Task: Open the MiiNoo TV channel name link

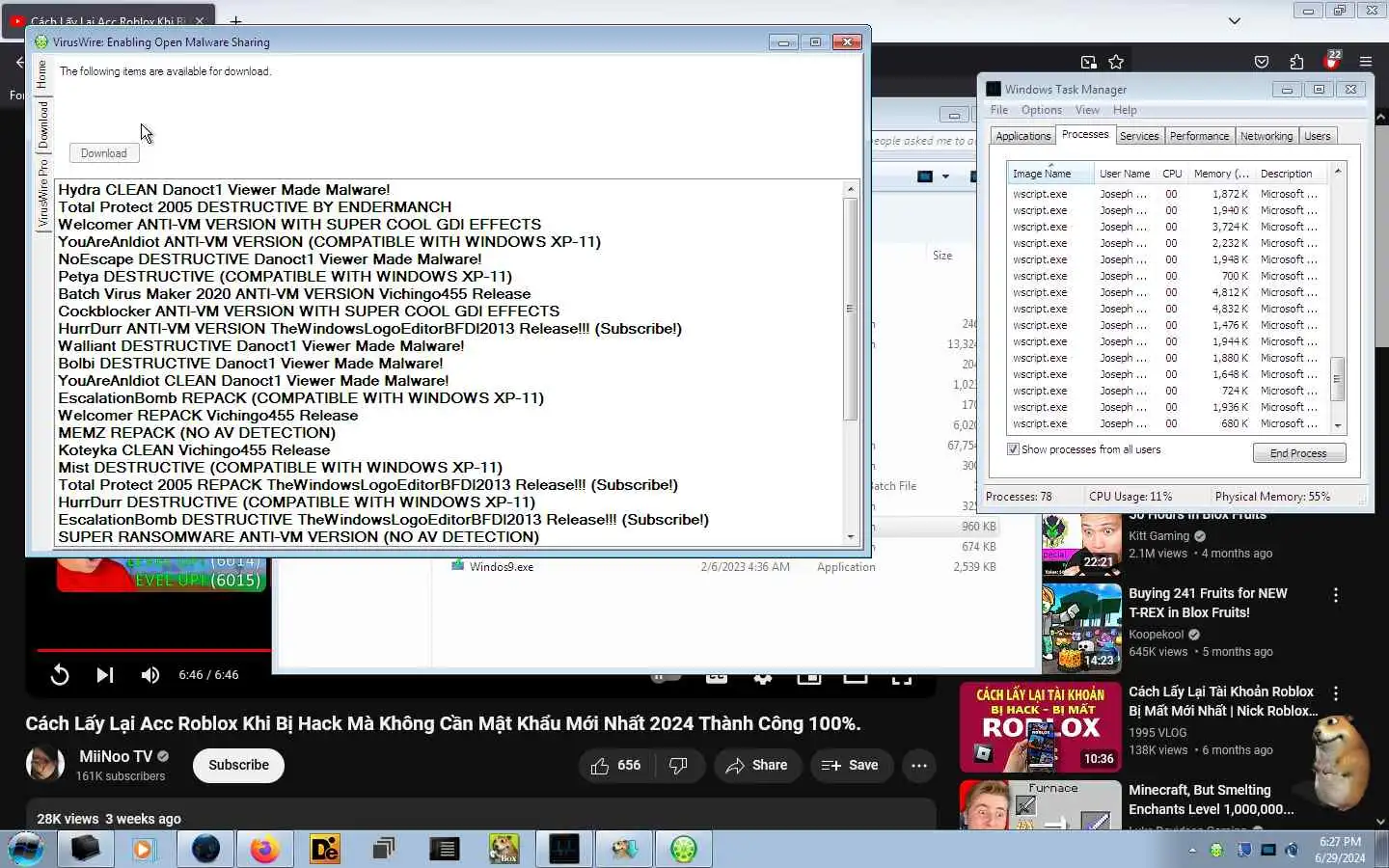Action: coord(115,757)
